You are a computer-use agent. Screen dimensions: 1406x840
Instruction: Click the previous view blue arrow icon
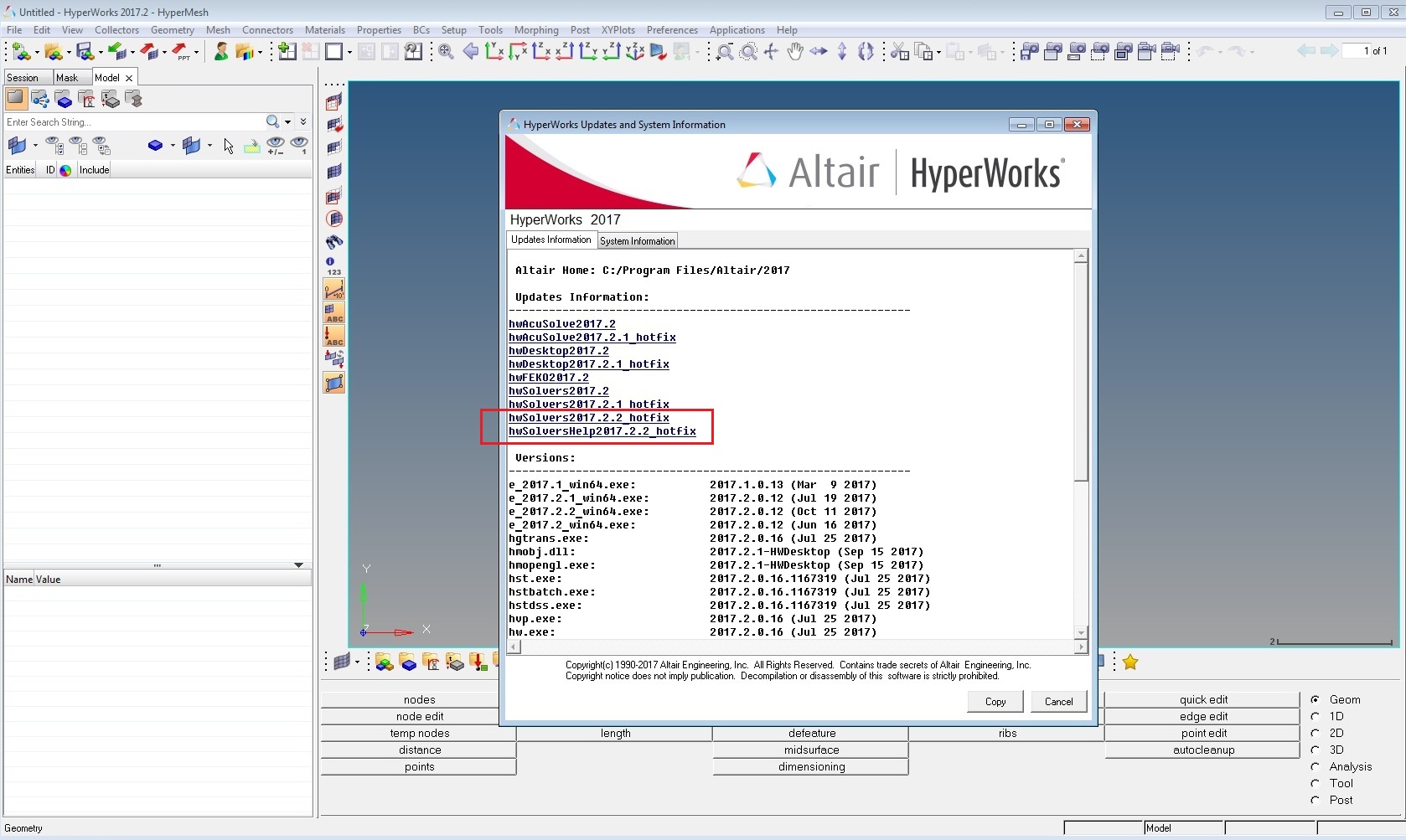[x=471, y=52]
